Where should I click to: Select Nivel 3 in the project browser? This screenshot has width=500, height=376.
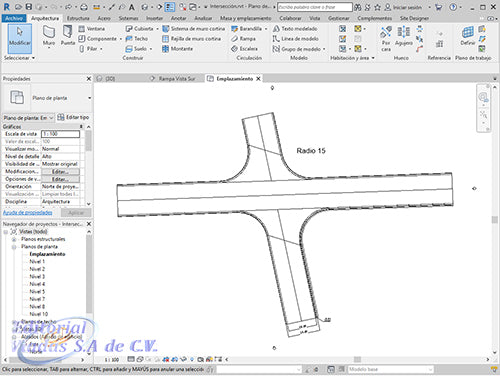click(37, 277)
